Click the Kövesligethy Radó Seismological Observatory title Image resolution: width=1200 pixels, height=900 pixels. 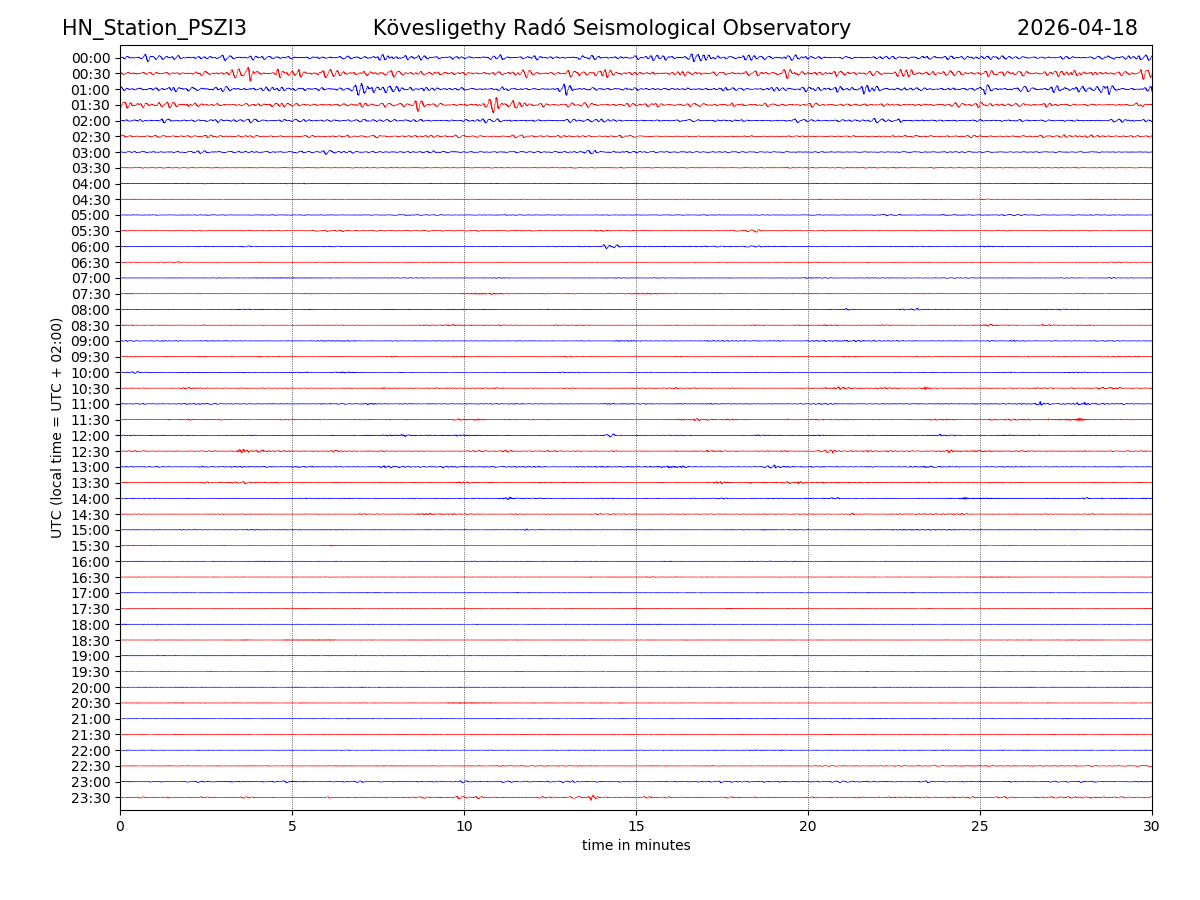pos(611,28)
